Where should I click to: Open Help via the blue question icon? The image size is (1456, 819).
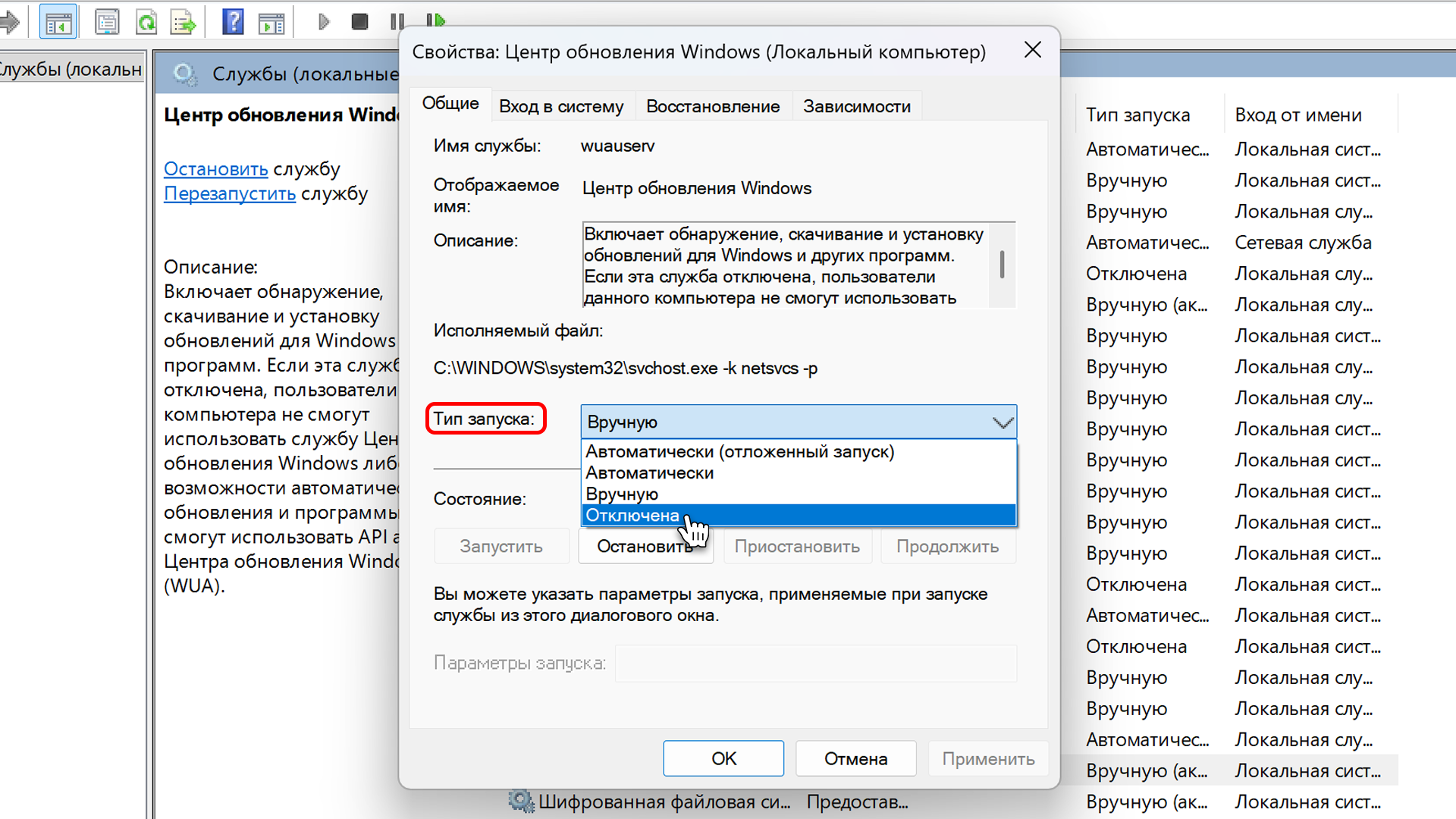(233, 22)
